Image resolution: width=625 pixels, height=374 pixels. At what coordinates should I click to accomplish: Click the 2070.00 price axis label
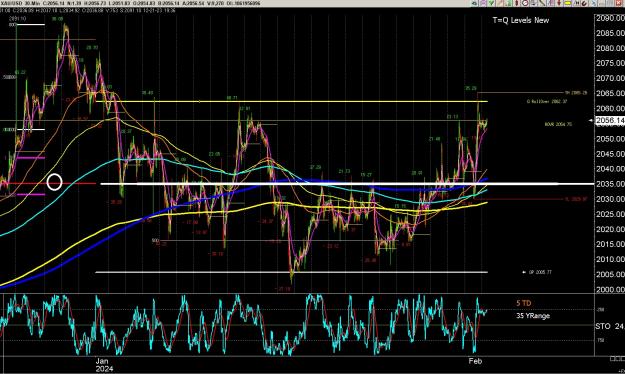[x=610, y=78]
